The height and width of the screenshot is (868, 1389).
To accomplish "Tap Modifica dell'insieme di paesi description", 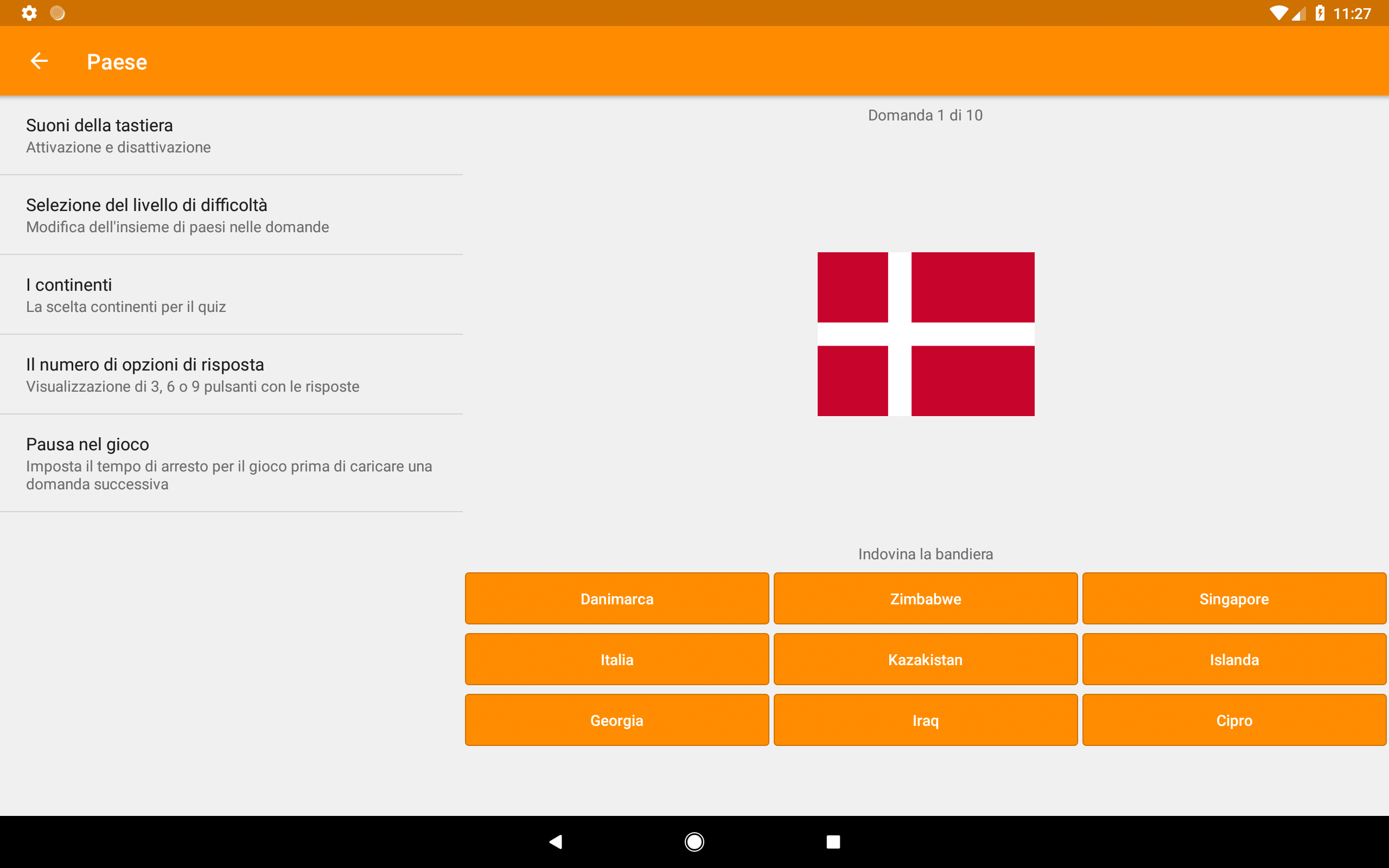I will pyautogui.click(x=177, y=227).
